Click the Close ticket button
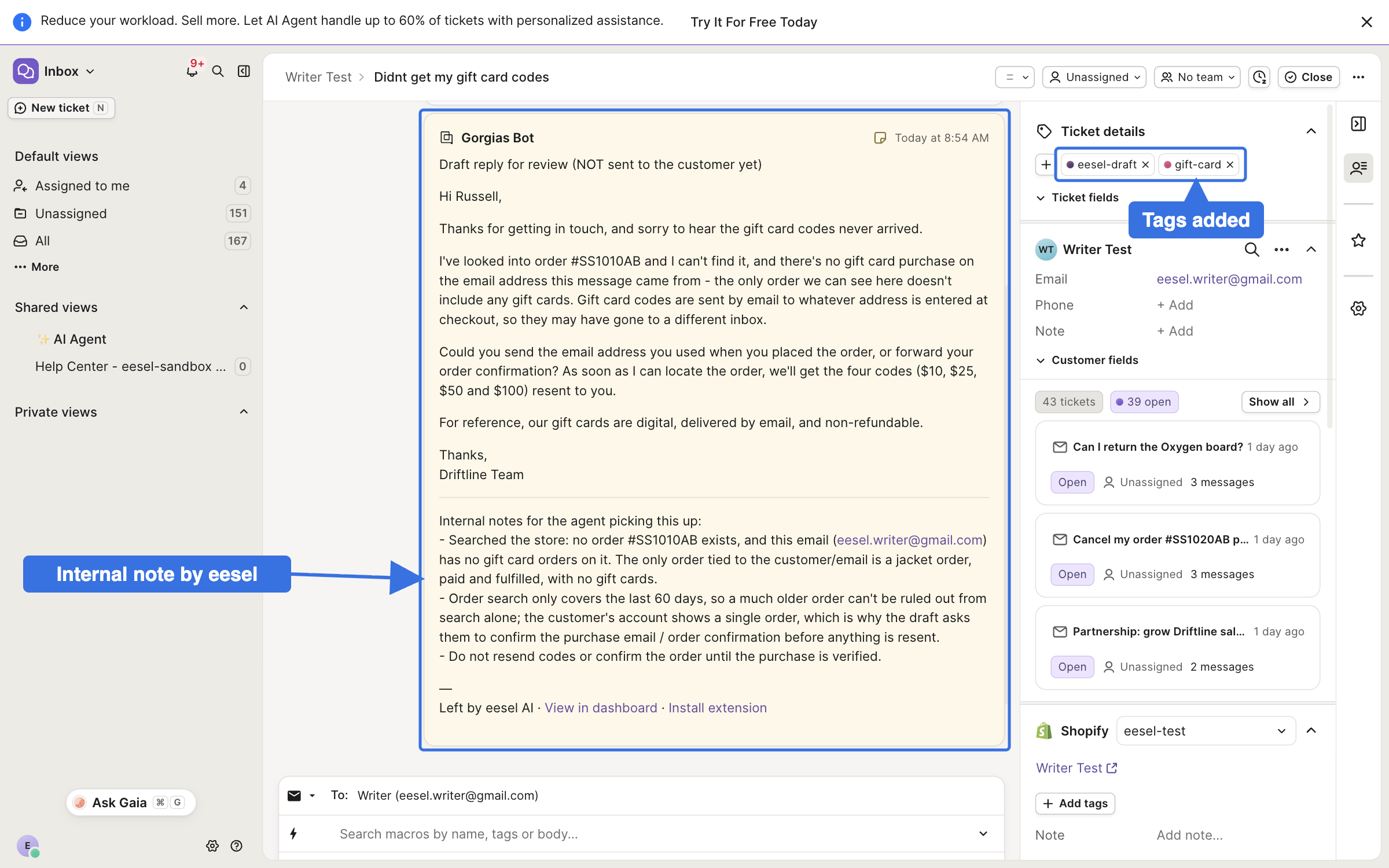 click(1309, 77)
